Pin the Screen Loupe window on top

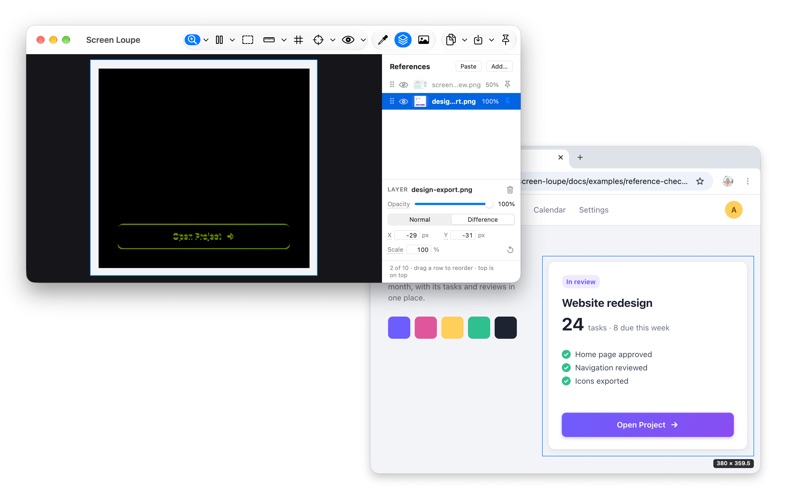(x=506, y=39)
